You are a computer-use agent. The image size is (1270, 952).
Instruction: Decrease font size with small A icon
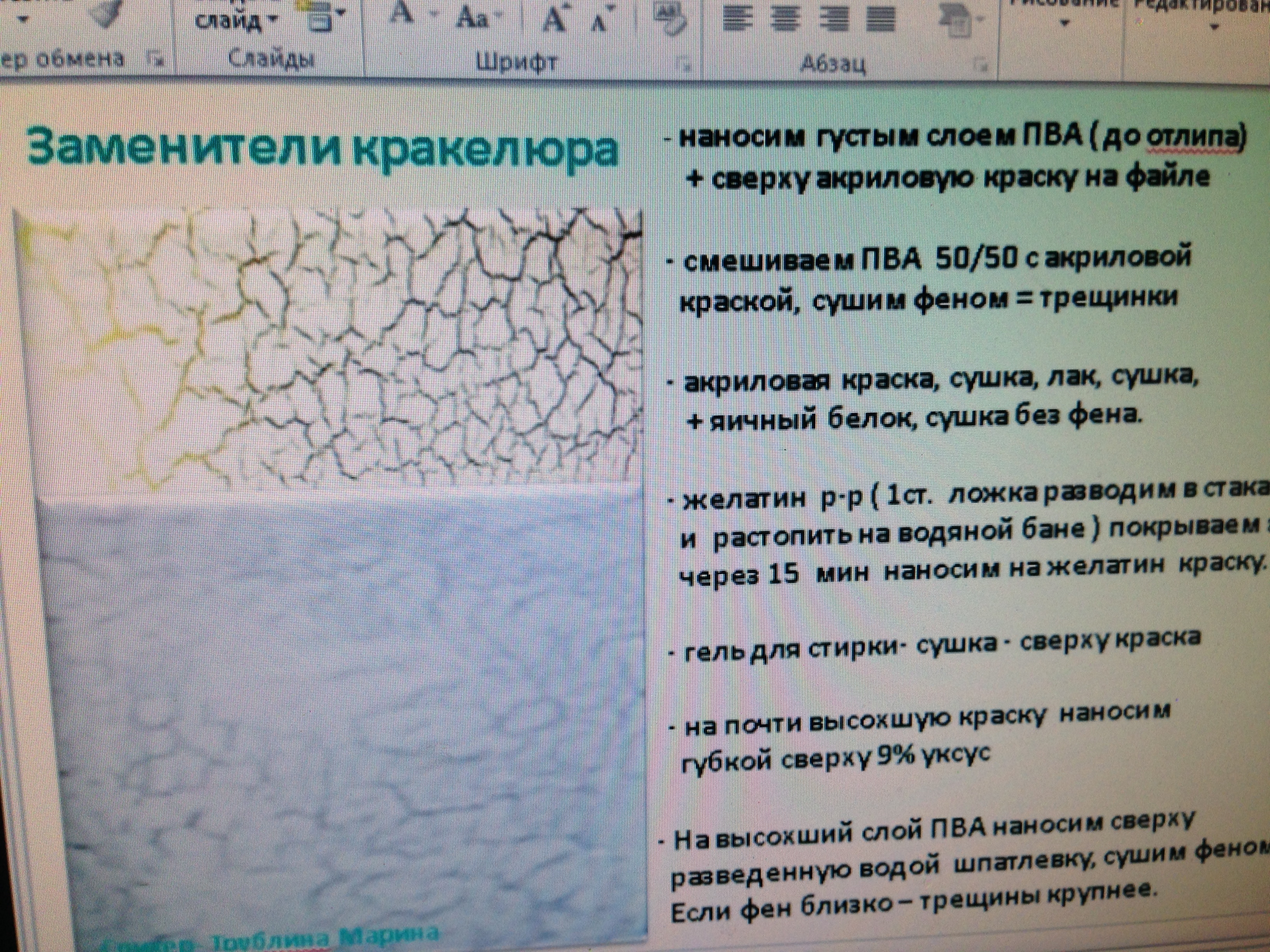(599, 23)
